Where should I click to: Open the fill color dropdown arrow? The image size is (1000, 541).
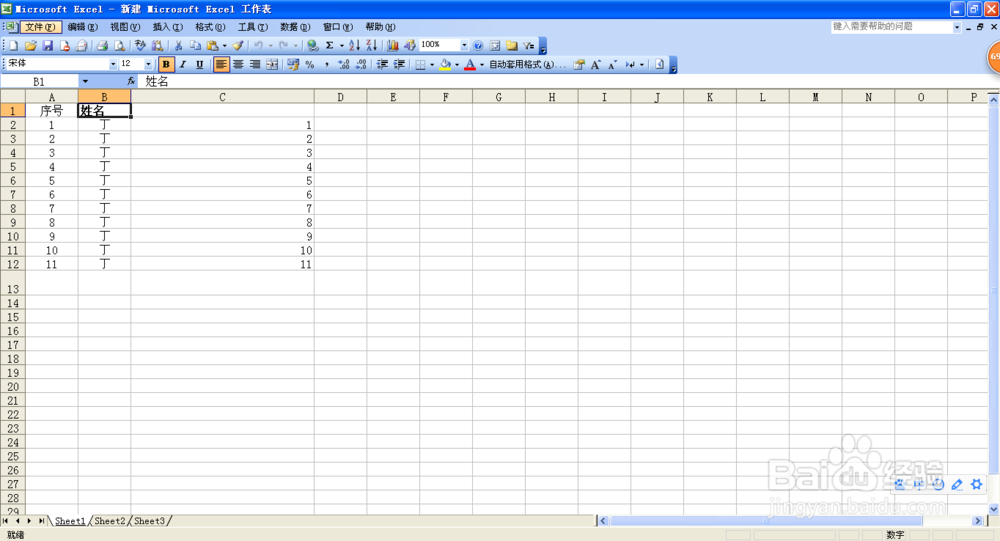point(457,64)
